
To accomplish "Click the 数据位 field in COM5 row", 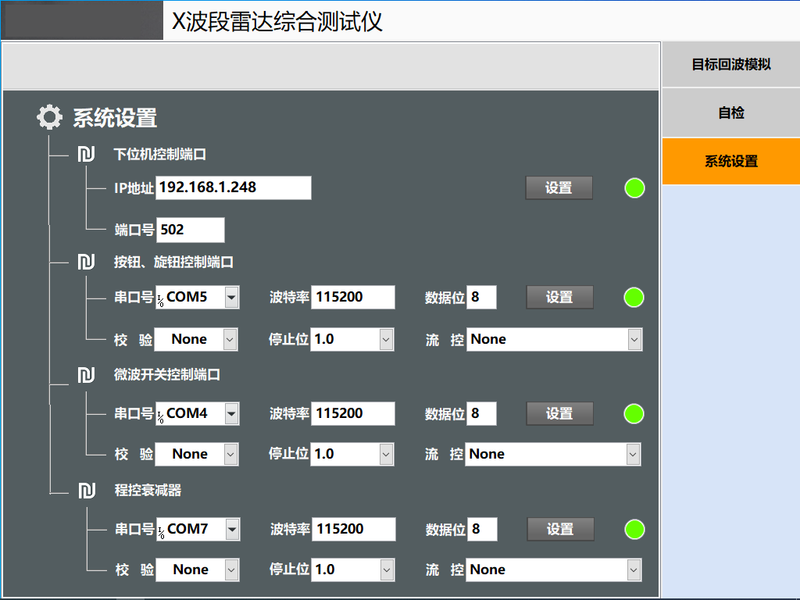I will click(481, 297).
